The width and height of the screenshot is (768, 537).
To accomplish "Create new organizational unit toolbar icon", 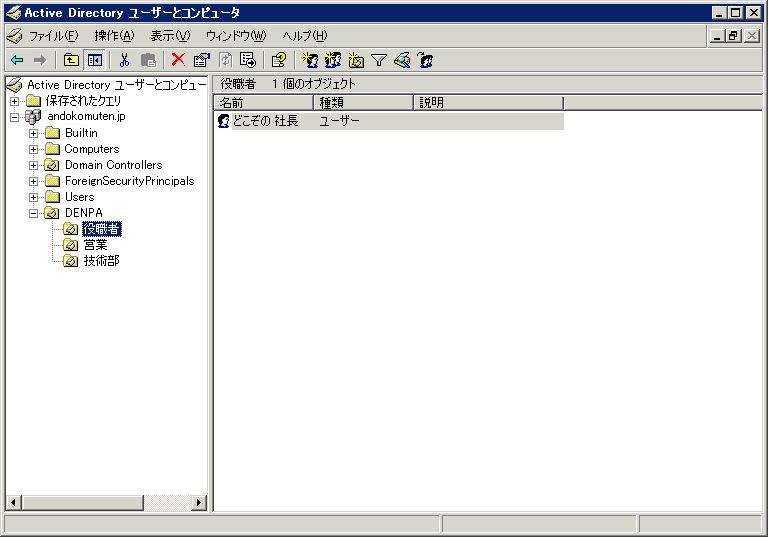I will point(356,60).
